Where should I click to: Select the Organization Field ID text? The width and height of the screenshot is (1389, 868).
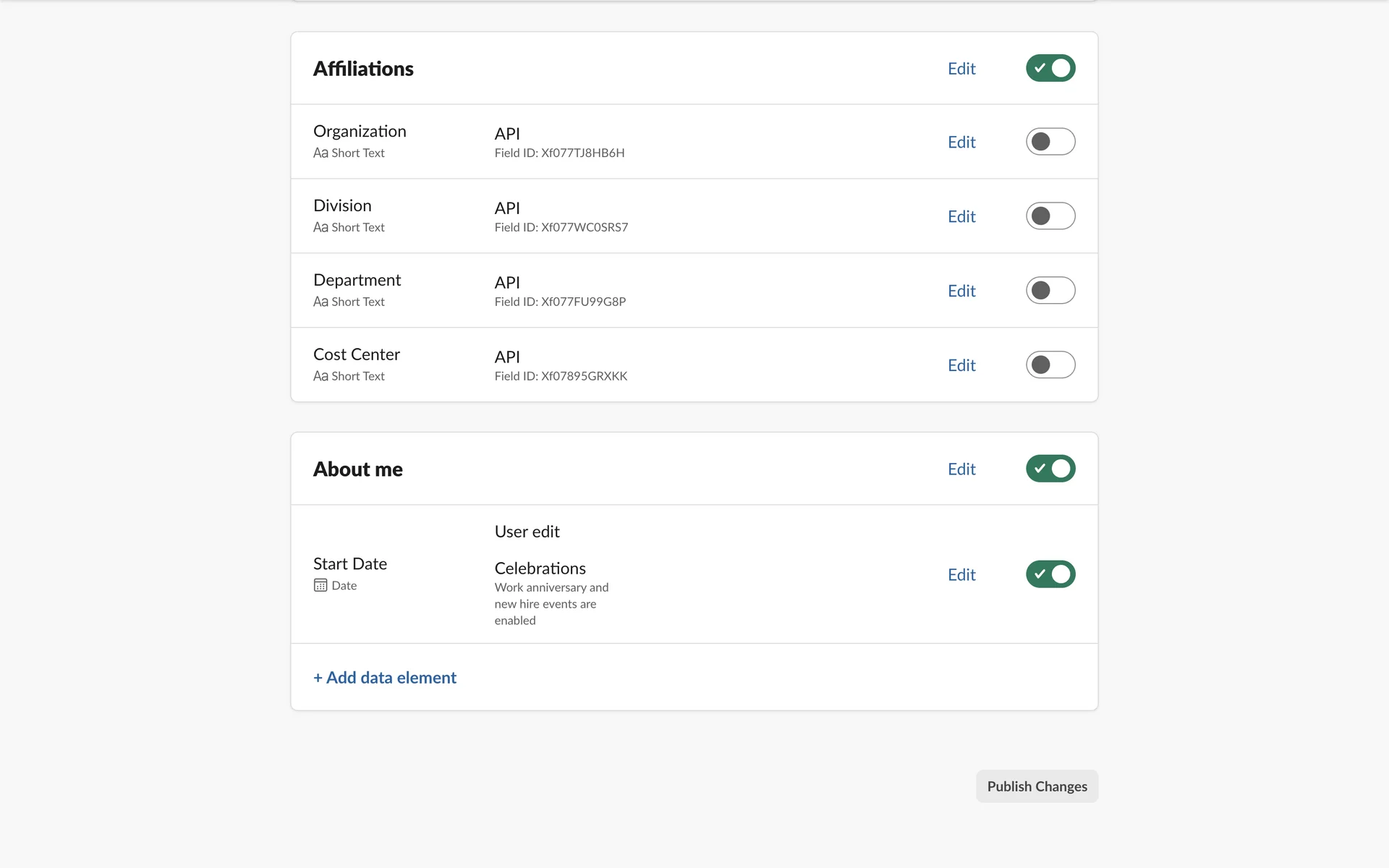click(559, 153)
